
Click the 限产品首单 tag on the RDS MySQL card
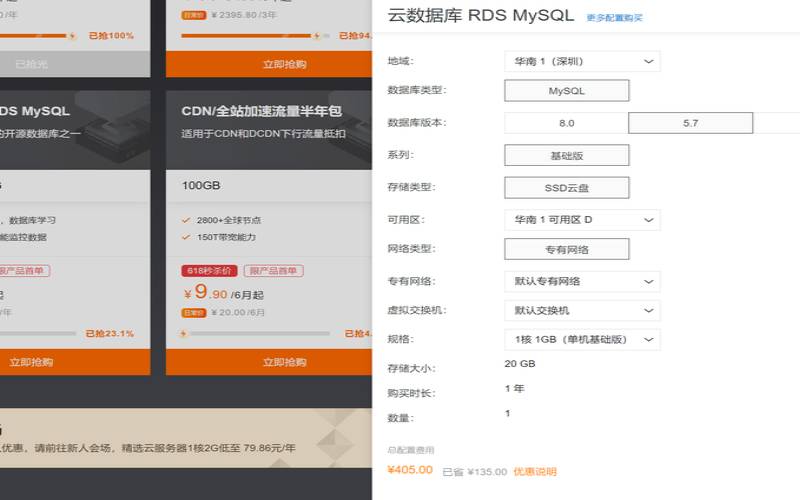[x=24, y=270]
